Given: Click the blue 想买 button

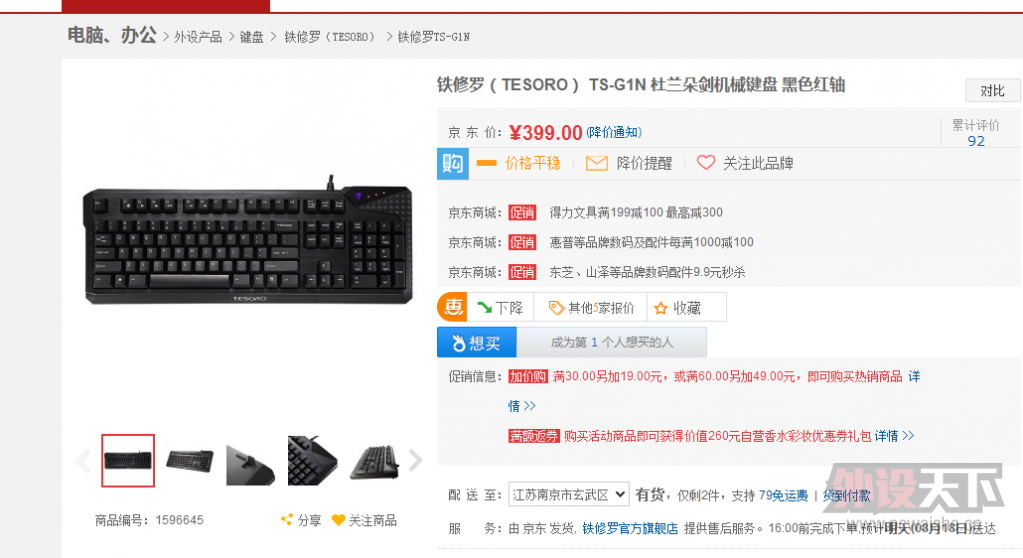Looking at the screenshot, I should coord(477,342).
